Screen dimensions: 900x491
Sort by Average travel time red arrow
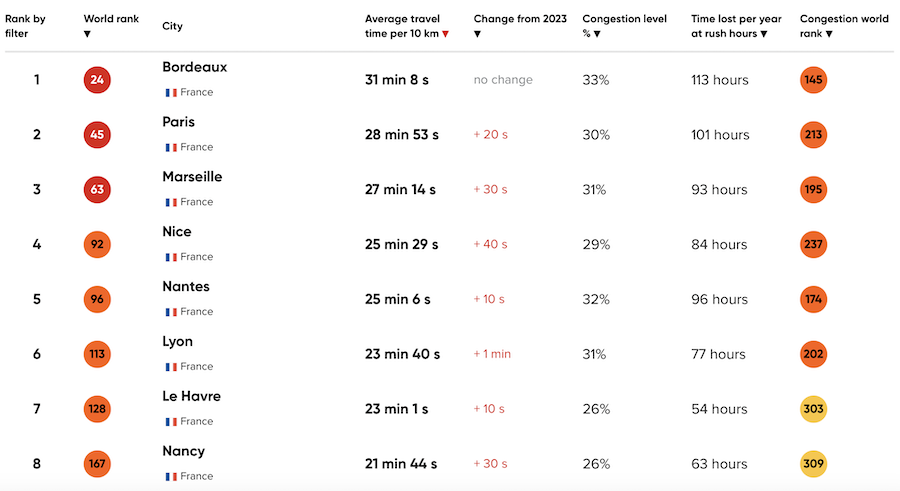point(445,34)
